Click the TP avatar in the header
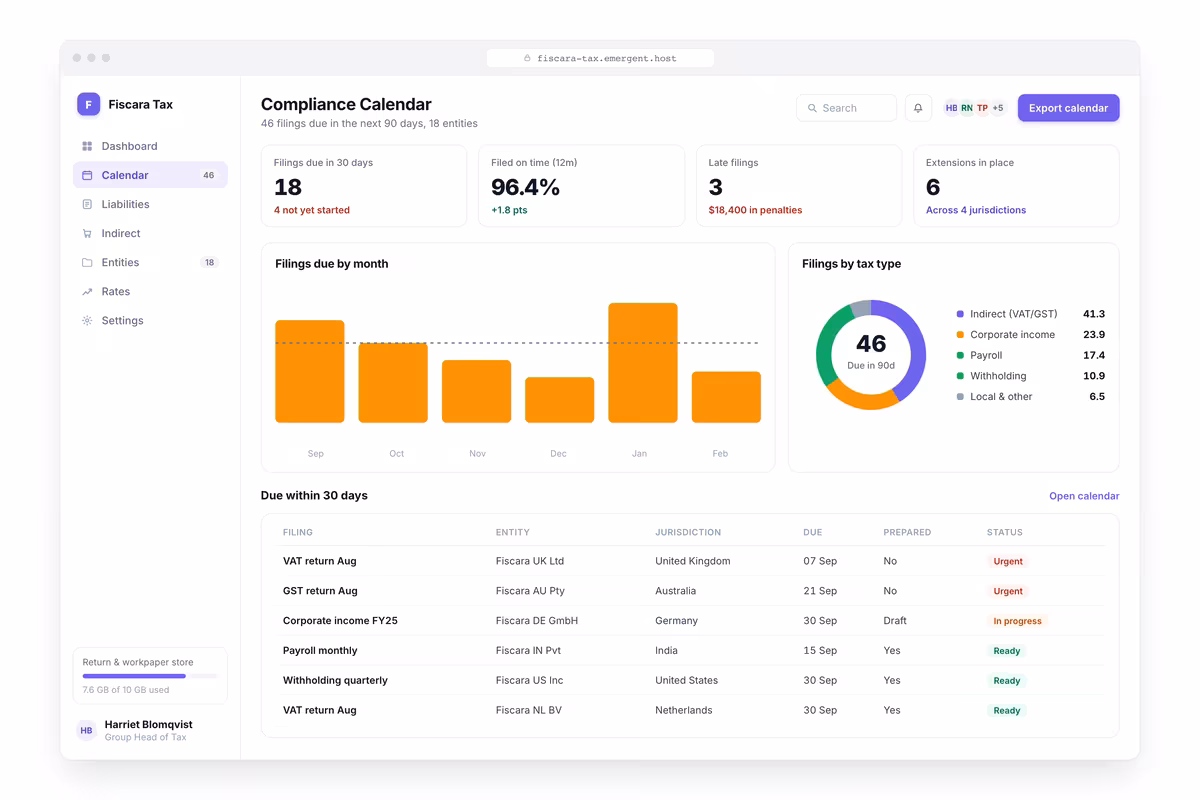The image size is (1200, 800). coord(982,108)
